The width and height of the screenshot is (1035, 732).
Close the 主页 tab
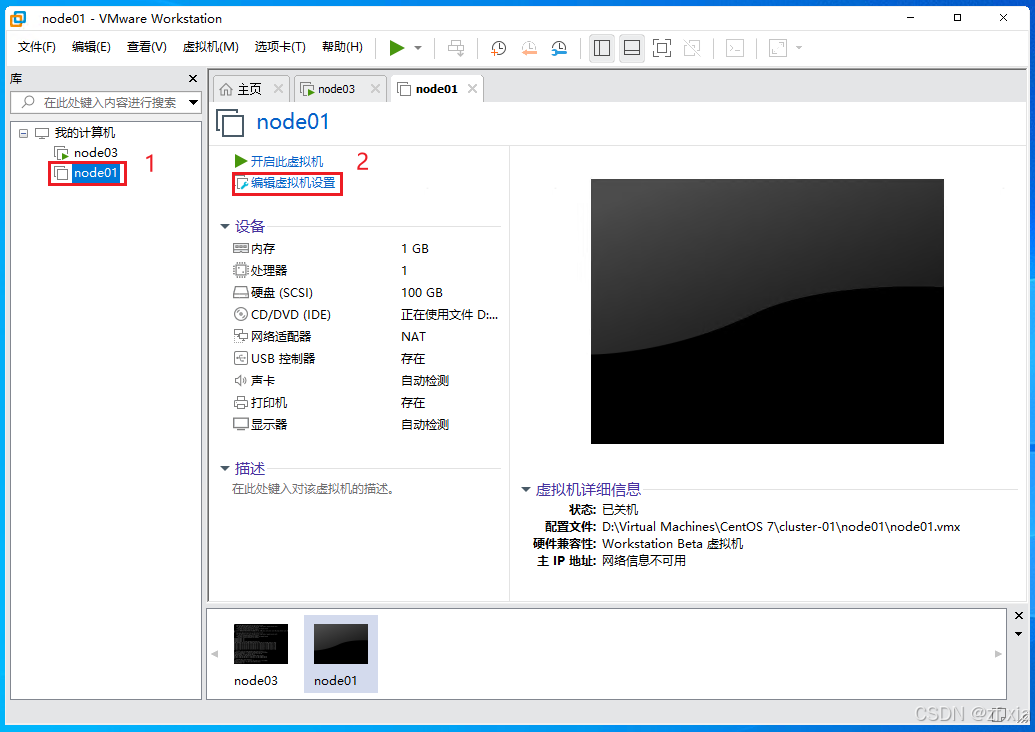click(x=278, y=88)
